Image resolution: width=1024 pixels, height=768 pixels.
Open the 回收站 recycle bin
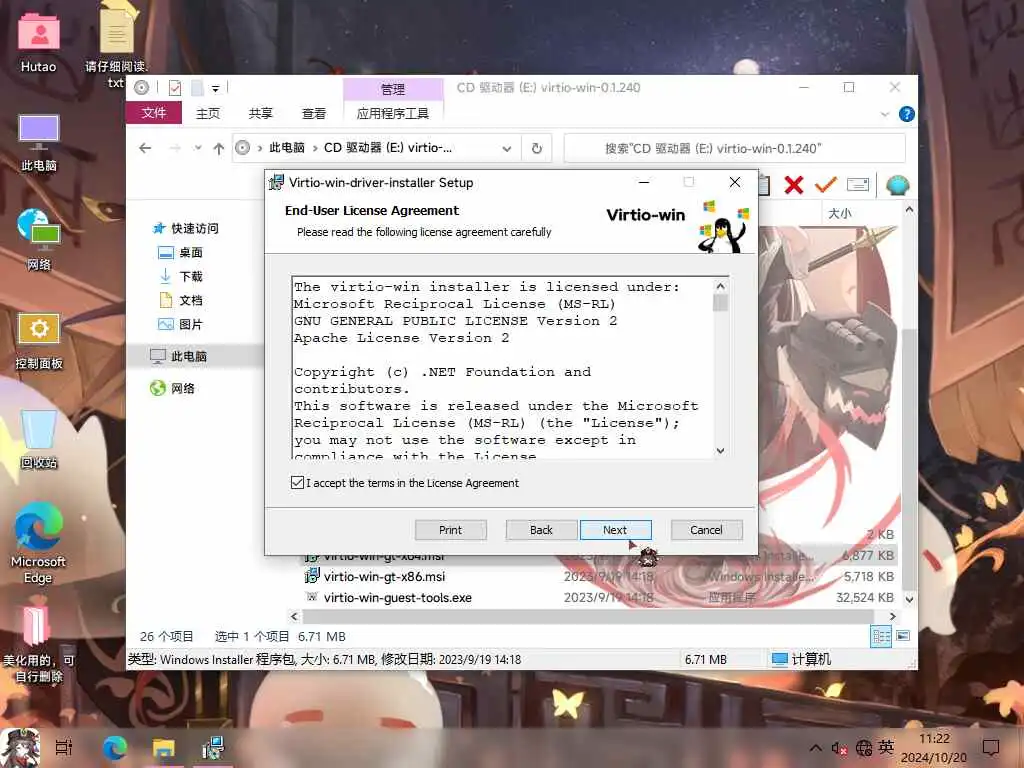39,440
